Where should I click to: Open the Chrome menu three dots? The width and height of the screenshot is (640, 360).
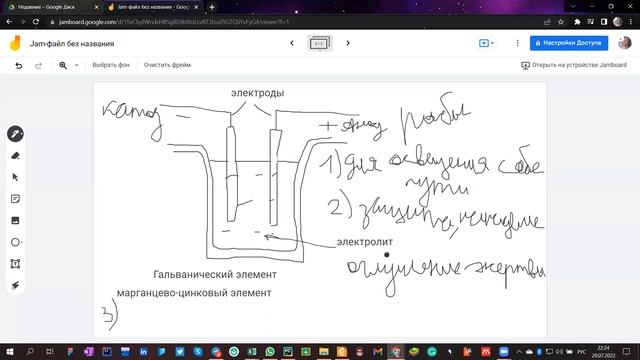(x=631, y=22)
